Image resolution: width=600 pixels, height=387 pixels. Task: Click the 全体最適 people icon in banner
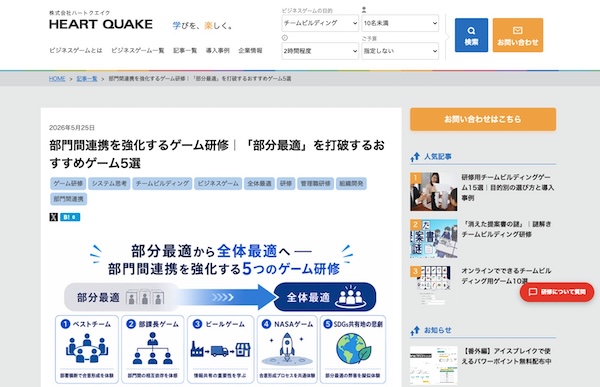(x=351, y=297)
